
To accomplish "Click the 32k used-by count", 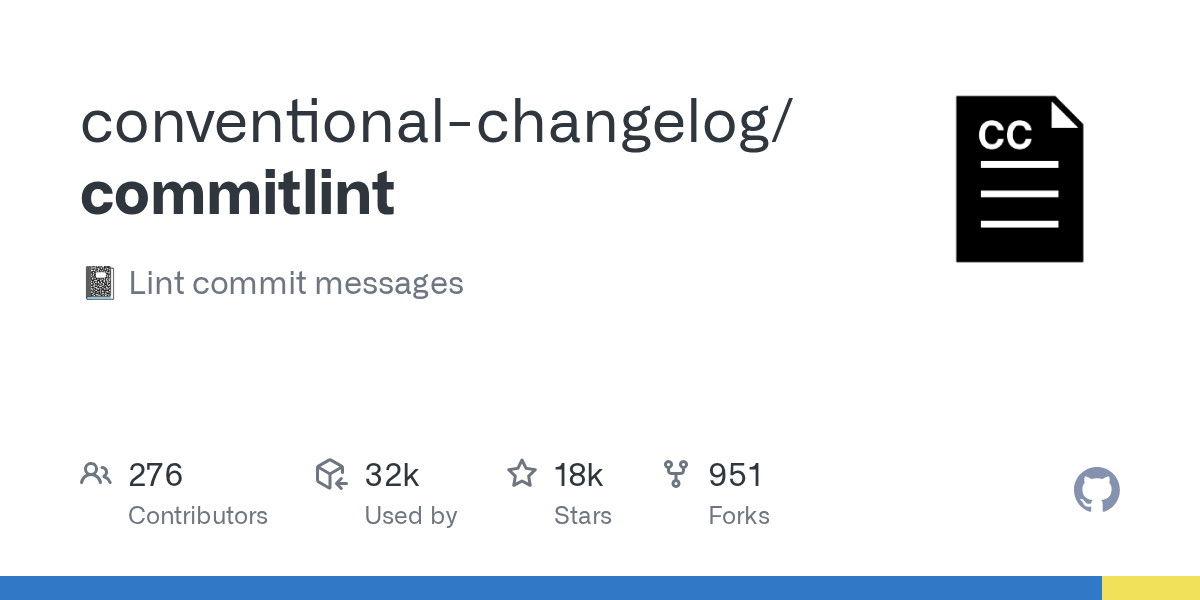I will coord(391,475).
